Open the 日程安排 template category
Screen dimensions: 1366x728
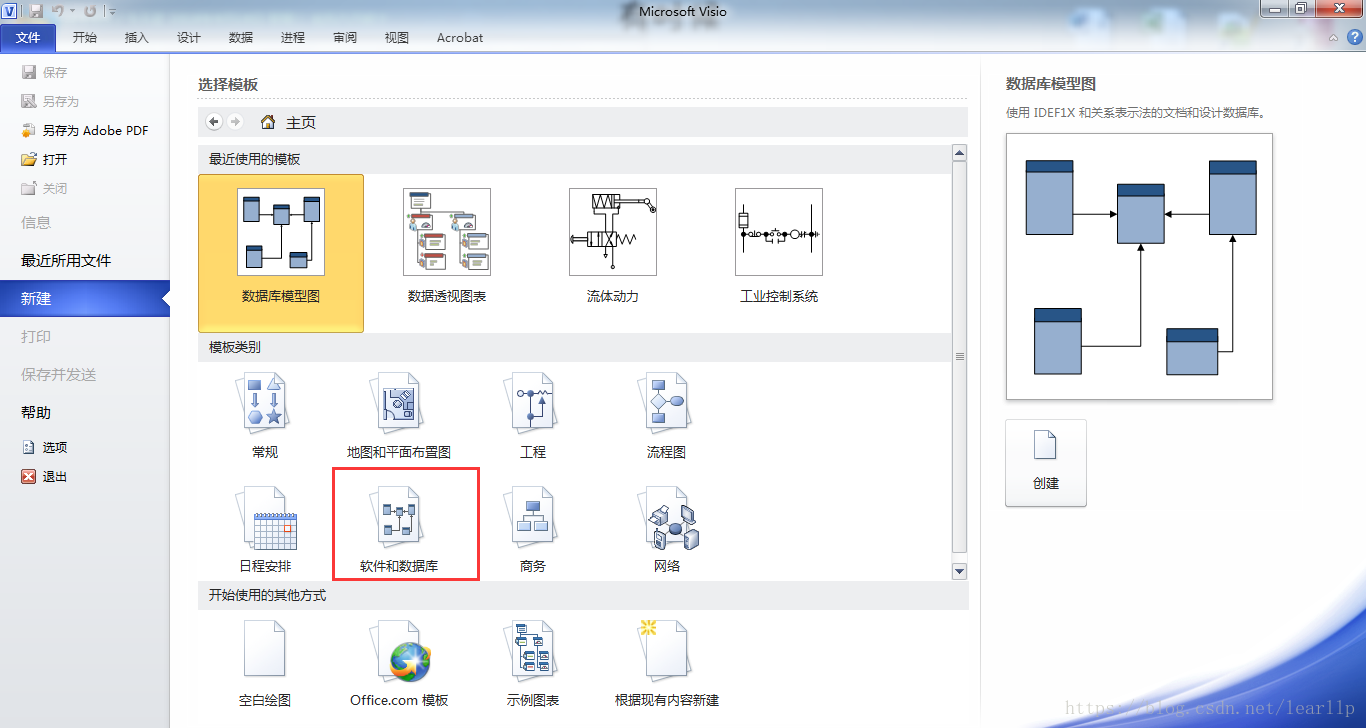pos(265,530)
